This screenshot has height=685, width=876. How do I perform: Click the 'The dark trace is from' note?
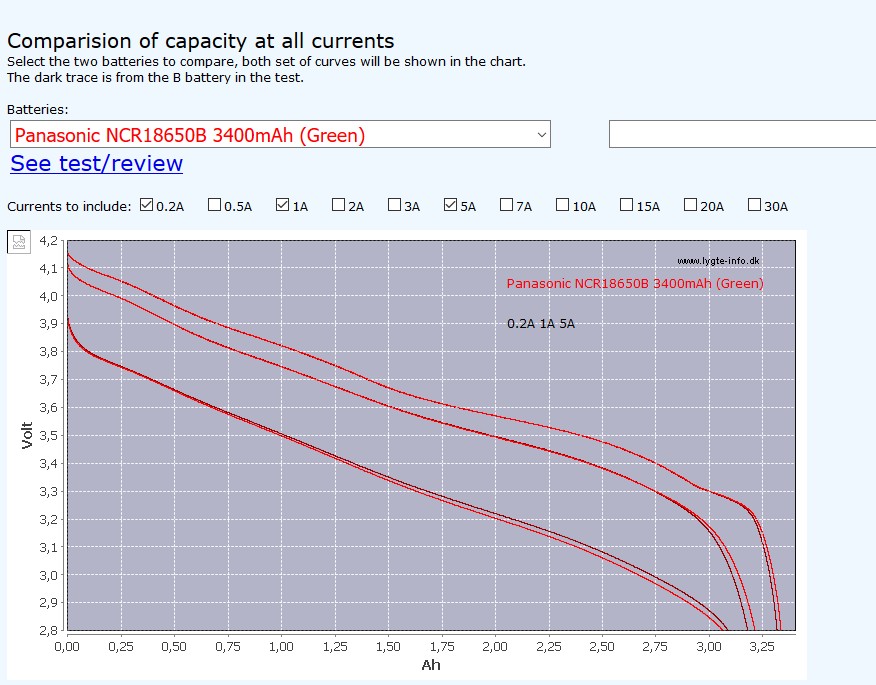coord(155,78)
